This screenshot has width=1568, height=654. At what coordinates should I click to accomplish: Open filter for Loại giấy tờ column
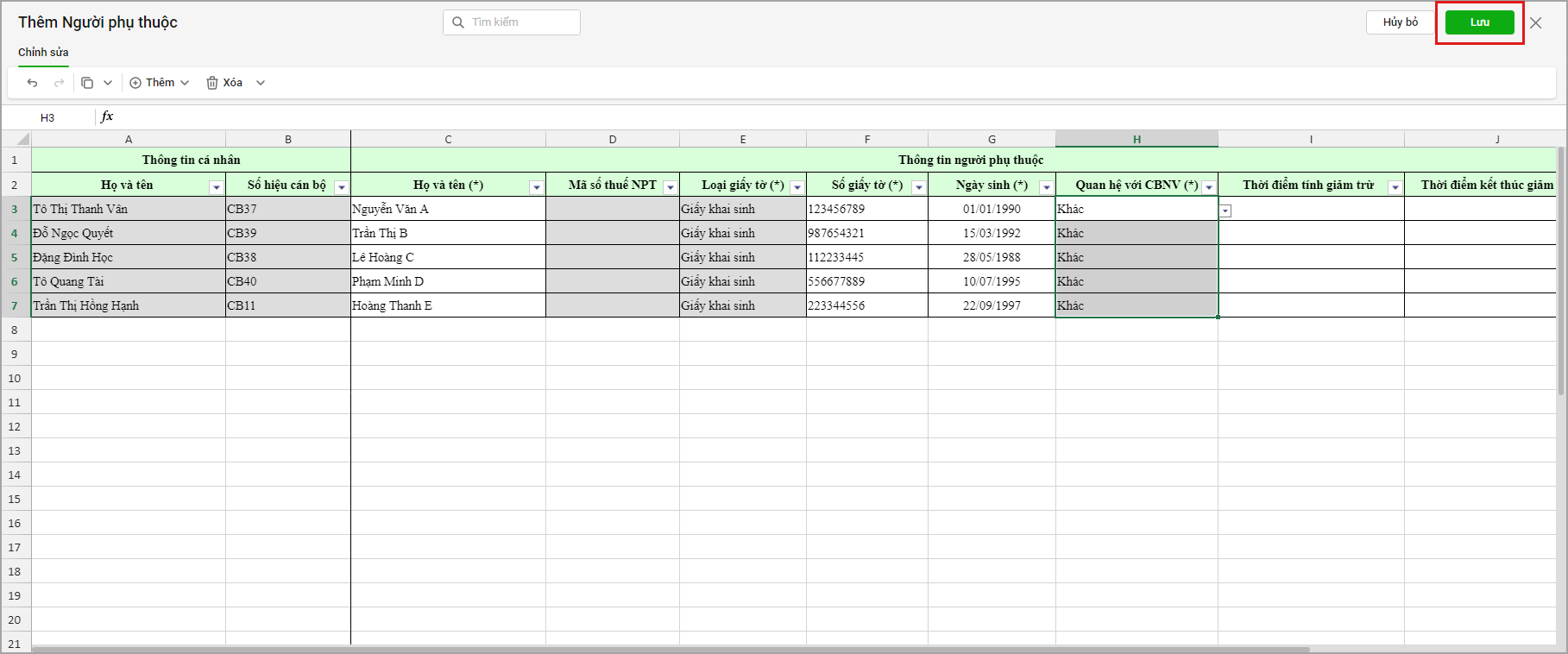click(x=797, y=187)
